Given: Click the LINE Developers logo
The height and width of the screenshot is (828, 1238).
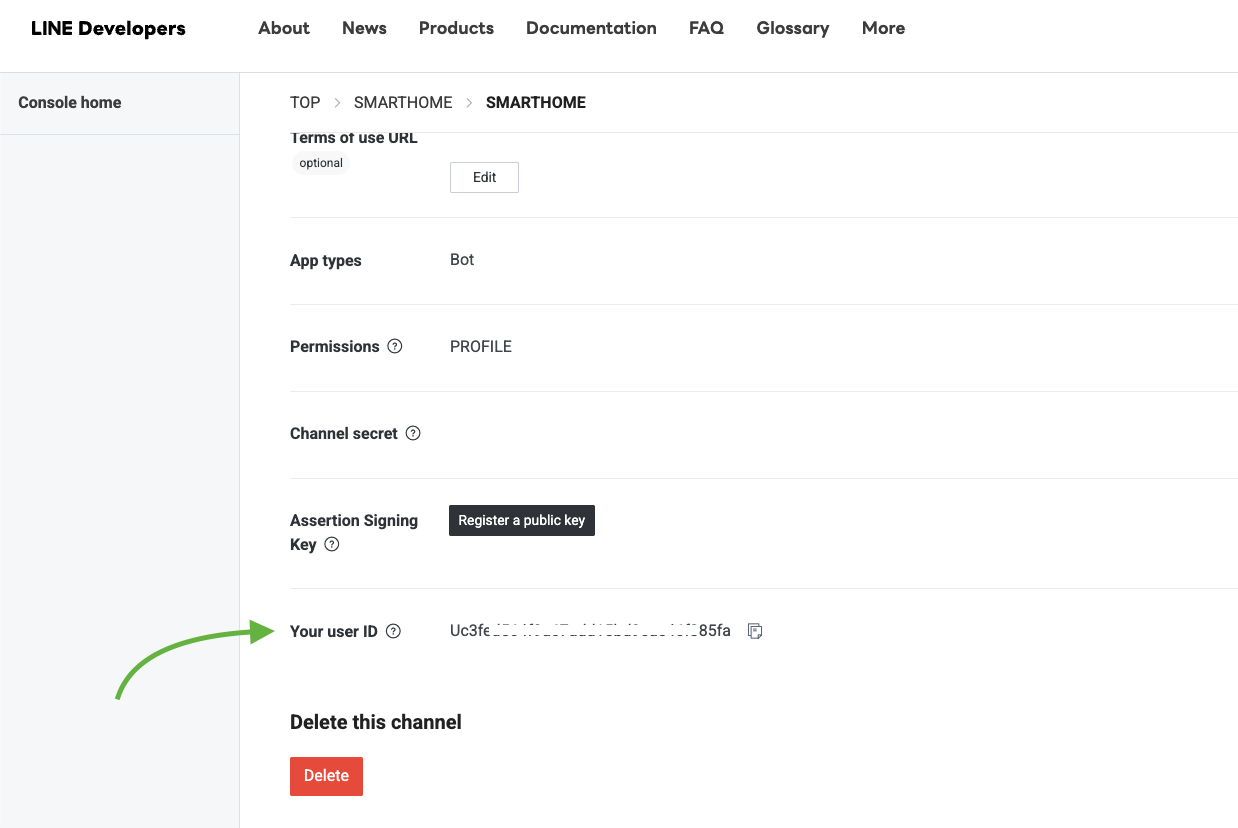Looking at the screenshot, I should click(x=108, y=28).
